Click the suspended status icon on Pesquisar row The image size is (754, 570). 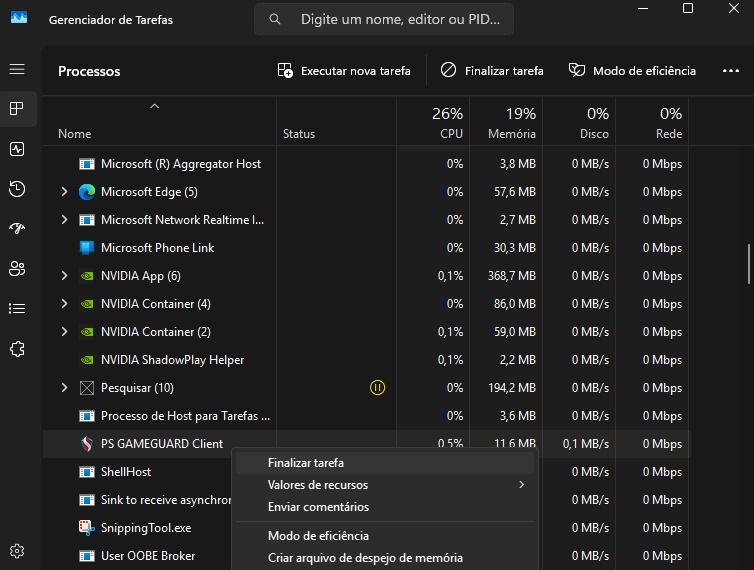[x=377, y=388]
